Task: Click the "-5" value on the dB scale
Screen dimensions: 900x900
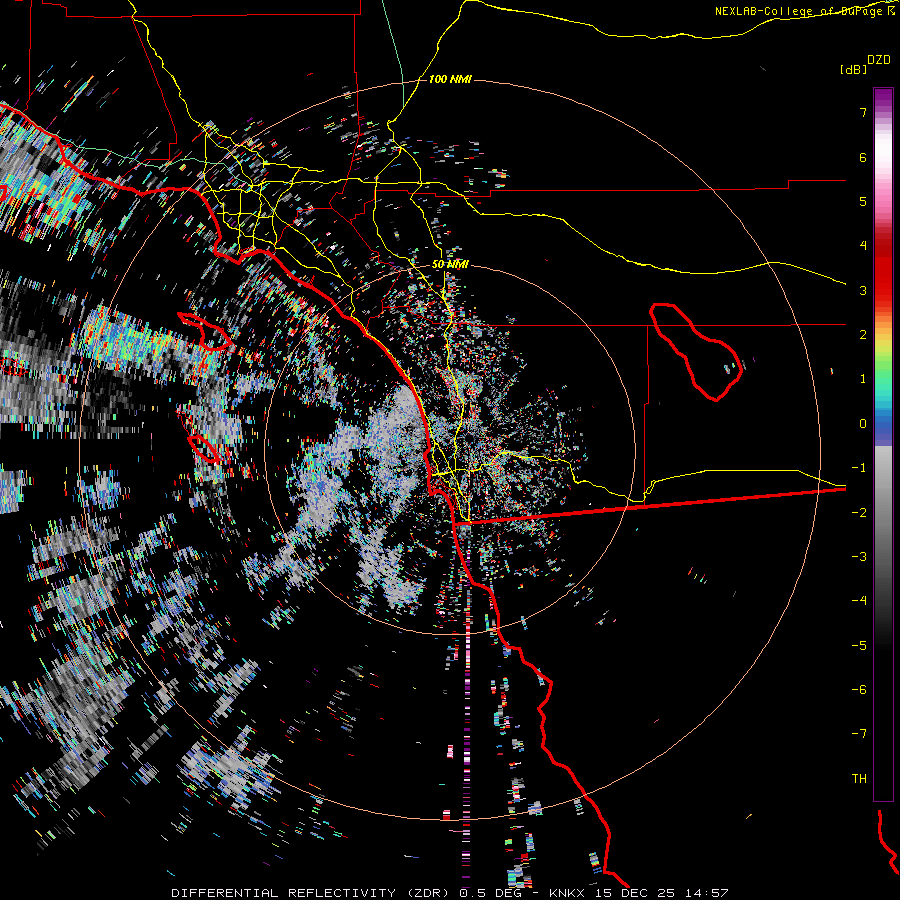Action: (859, 646)
